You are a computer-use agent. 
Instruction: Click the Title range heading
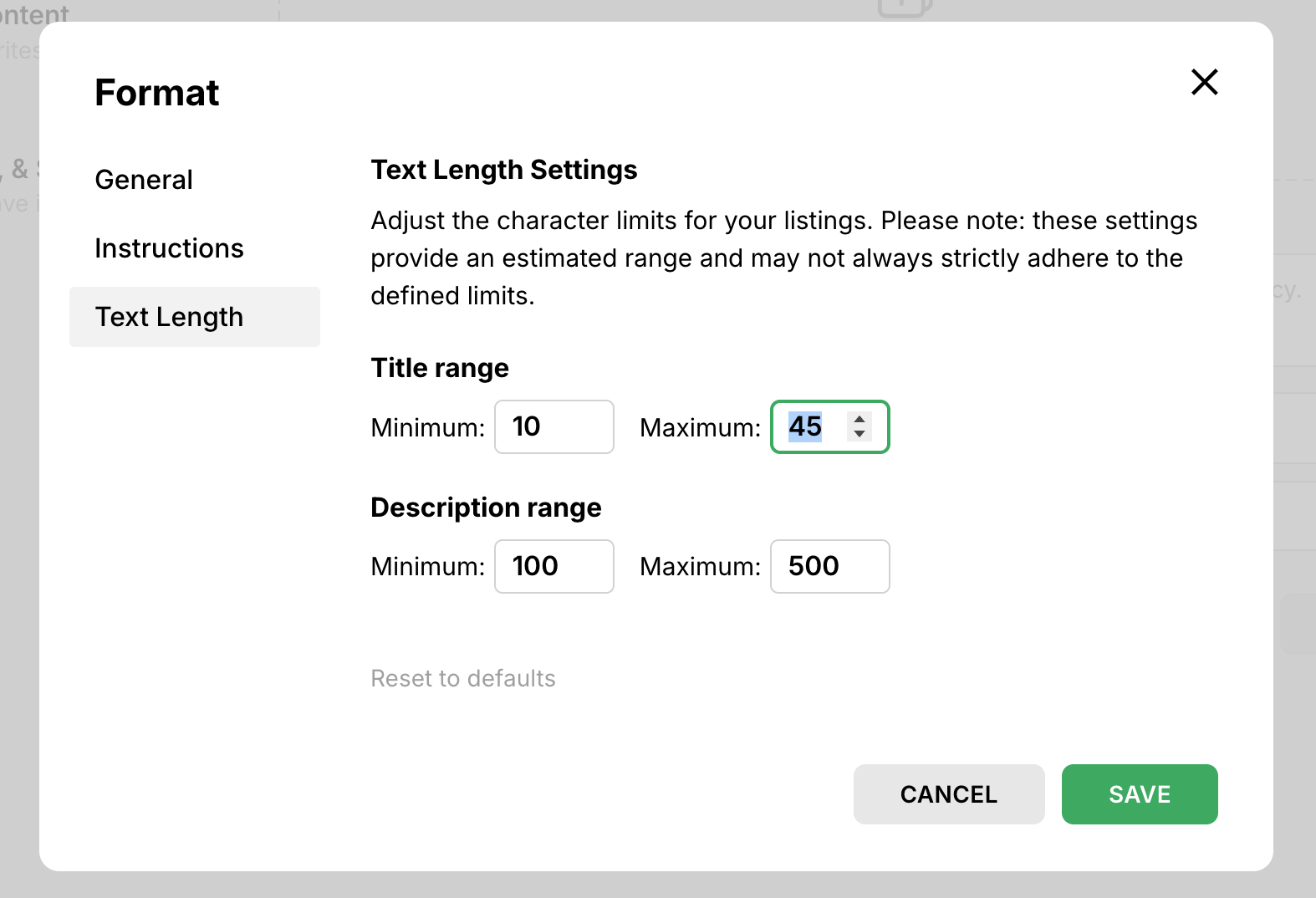[440, 368]
